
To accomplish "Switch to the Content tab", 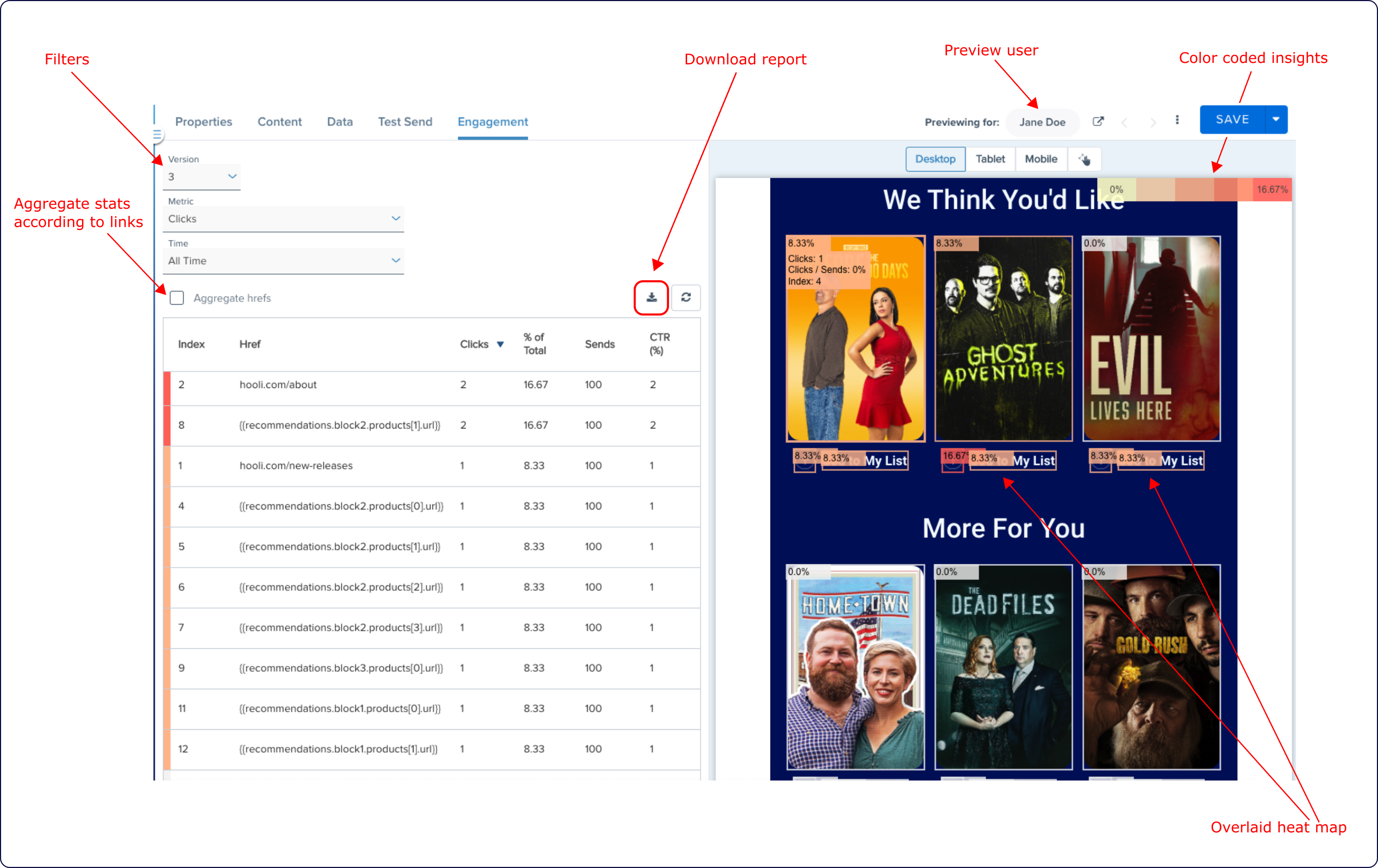I will (279, 122).
